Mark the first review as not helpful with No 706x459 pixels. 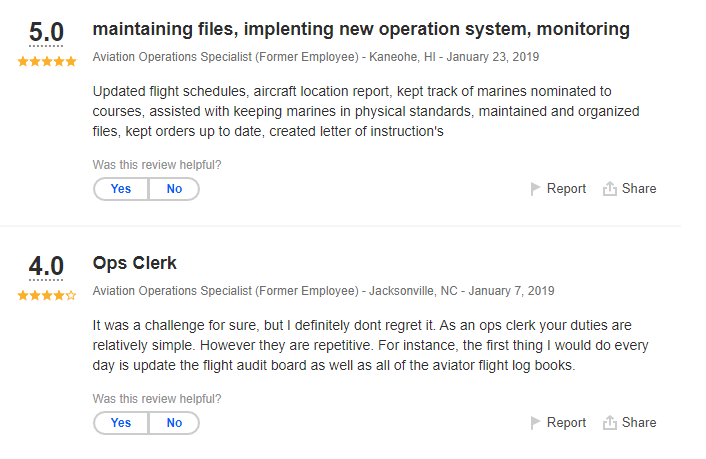(174, 189)
